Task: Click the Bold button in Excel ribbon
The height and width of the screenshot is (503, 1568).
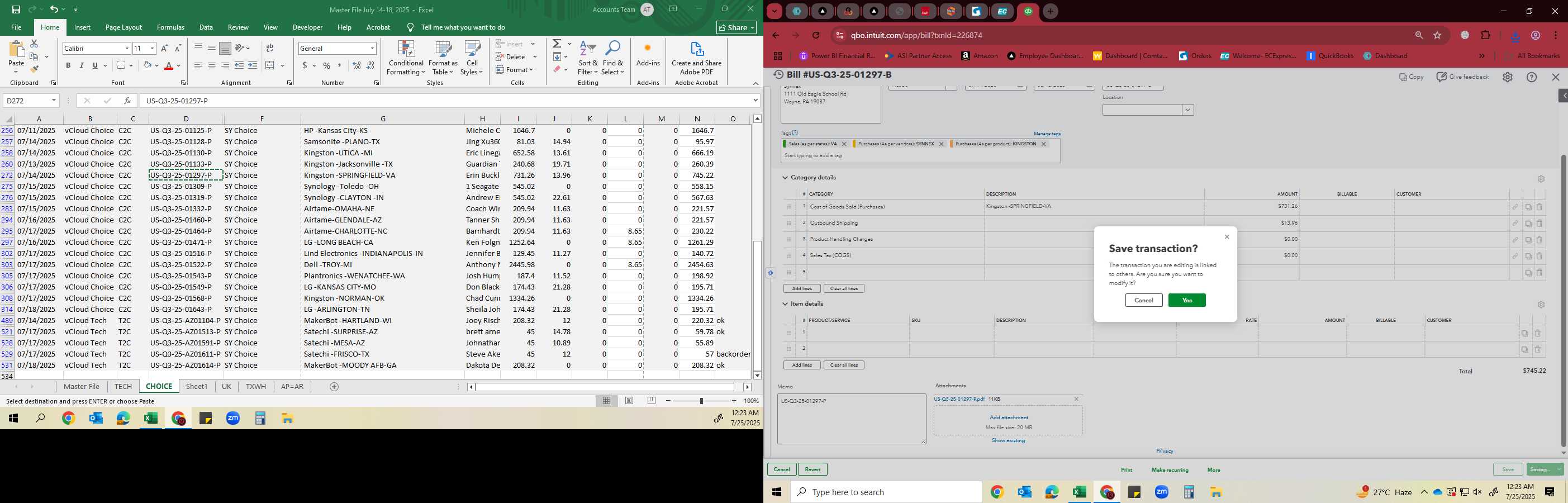Action: point(68,66)
